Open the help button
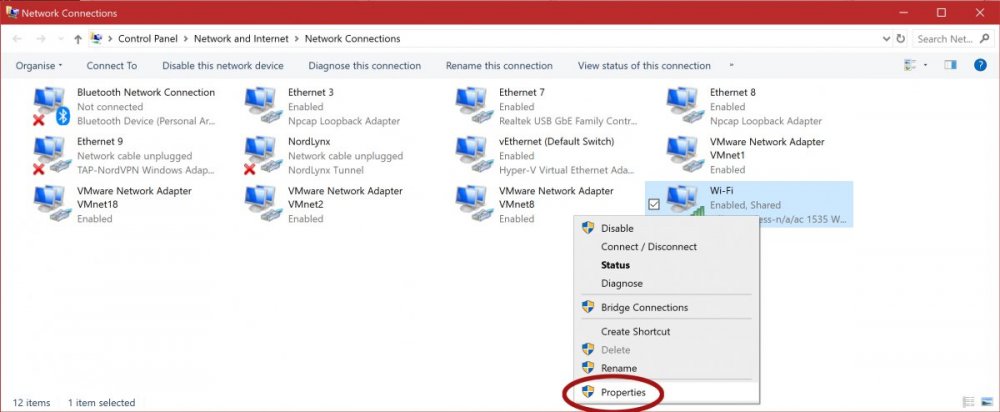Screen dimensions: 1000x412 coord(980,65)
